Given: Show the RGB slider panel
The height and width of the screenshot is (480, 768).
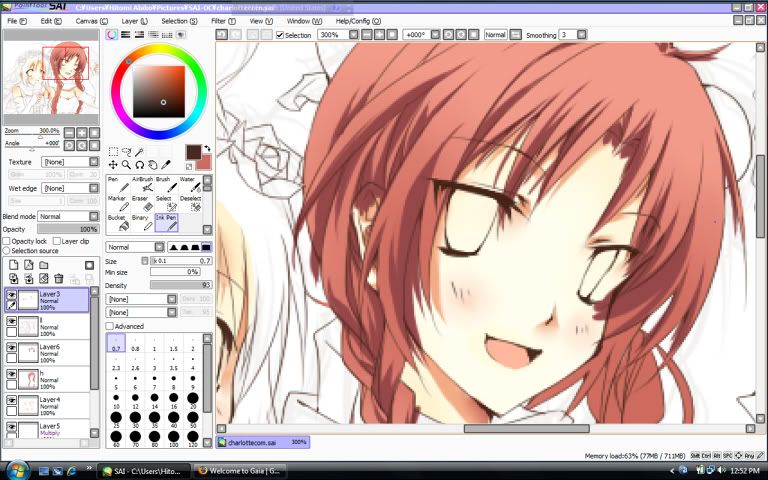Looking at the screenshot, I should coord(126,35).
